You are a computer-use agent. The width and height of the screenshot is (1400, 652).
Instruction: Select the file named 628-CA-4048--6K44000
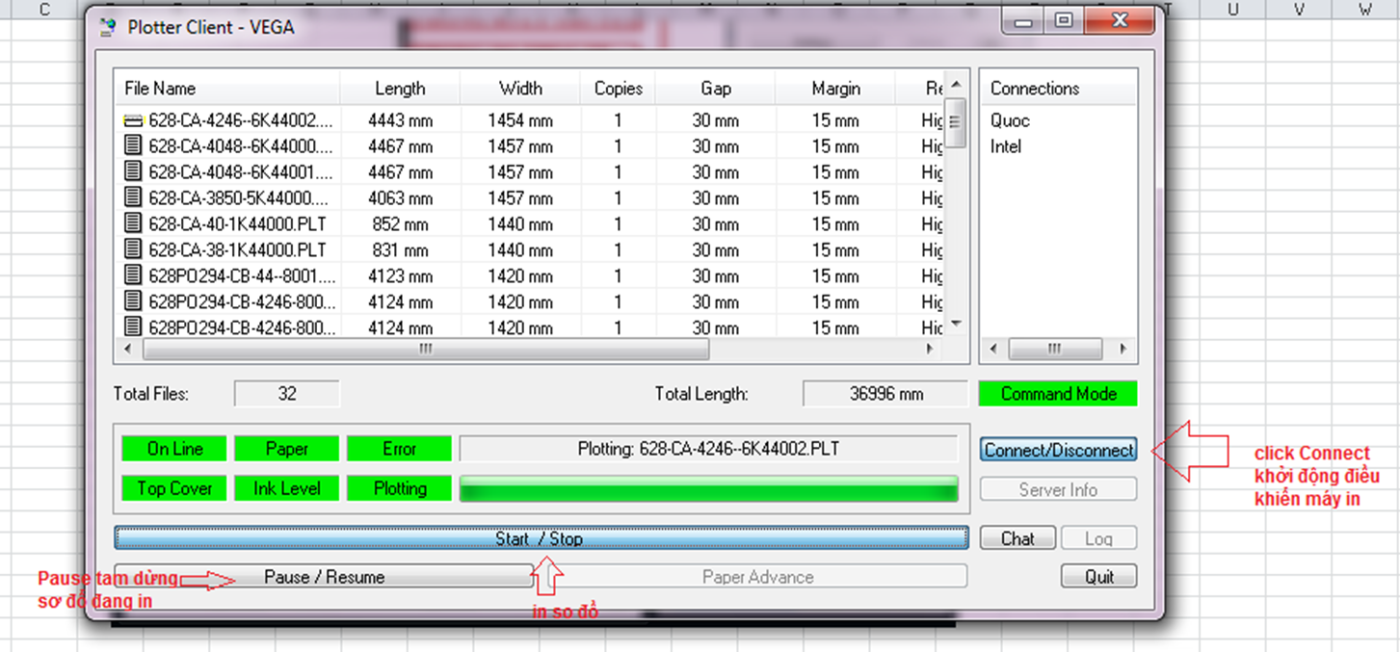click(241, 146)
